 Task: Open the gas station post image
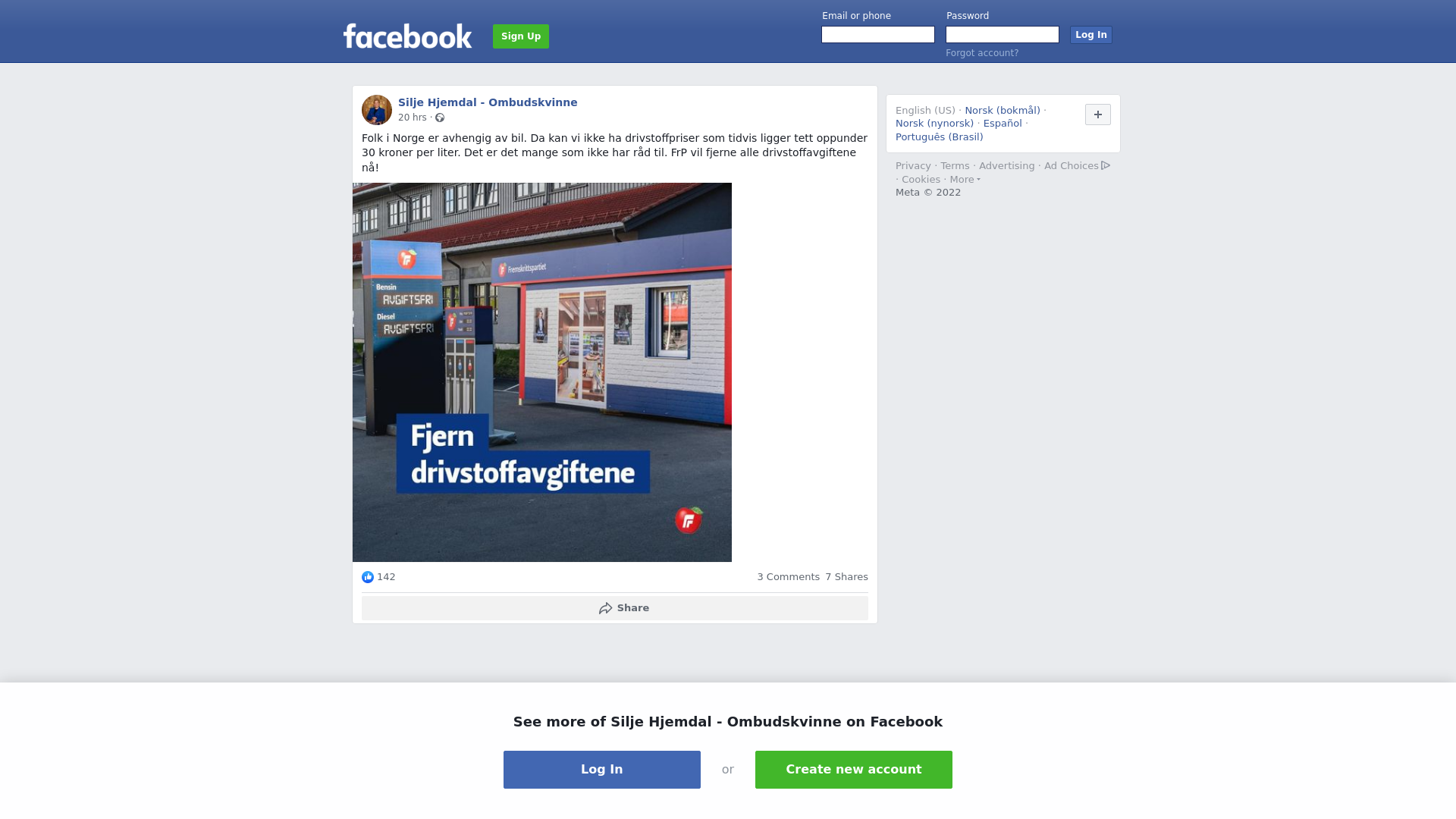(542, 372)
